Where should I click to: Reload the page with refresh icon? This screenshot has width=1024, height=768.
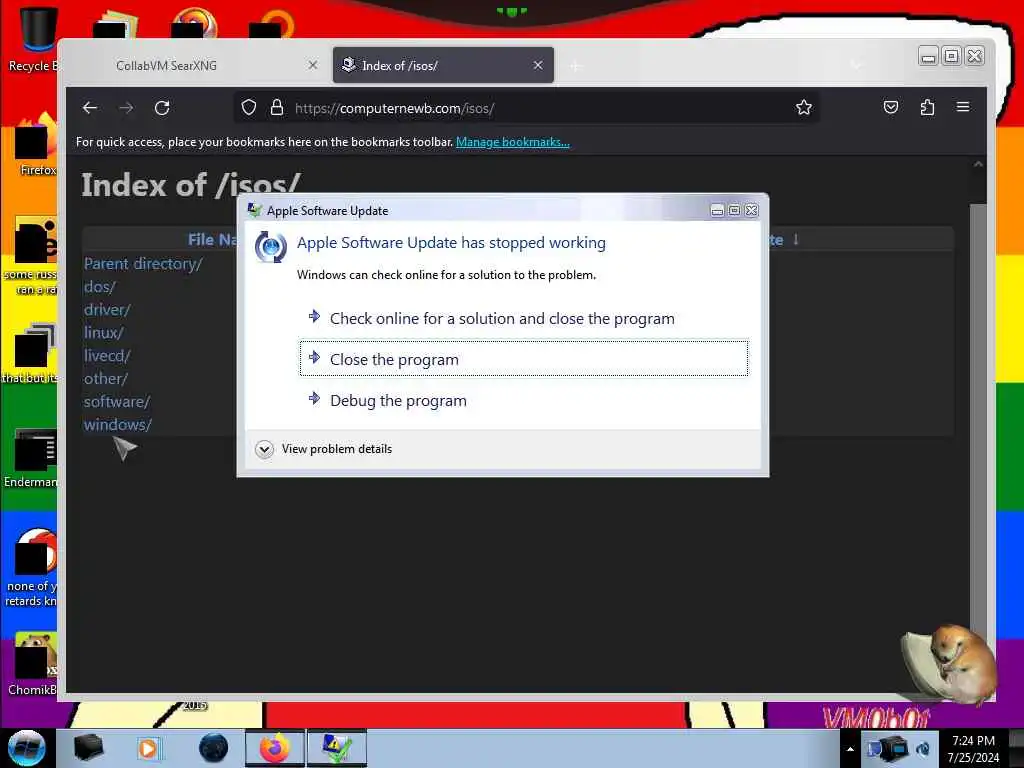click(162, 108)
